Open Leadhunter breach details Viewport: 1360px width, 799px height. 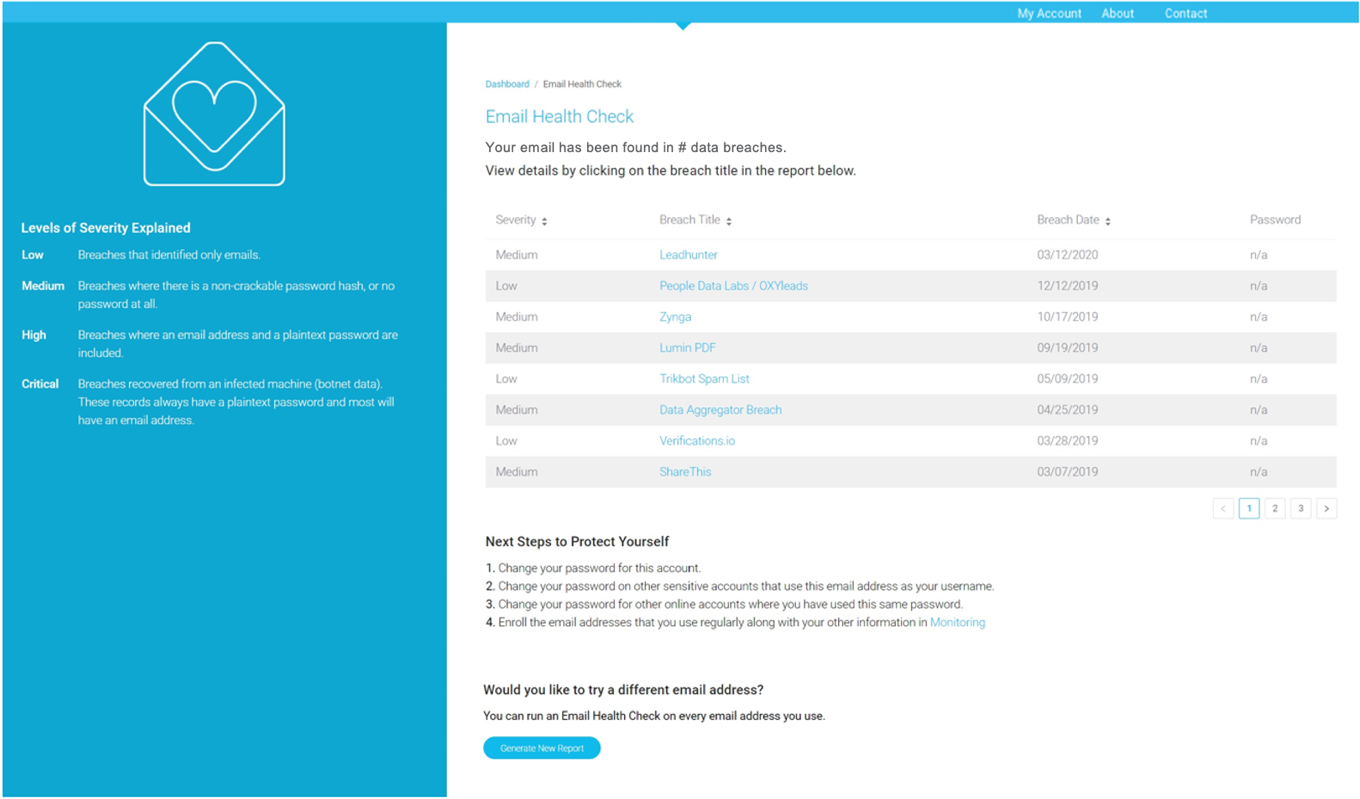(688, 255)
